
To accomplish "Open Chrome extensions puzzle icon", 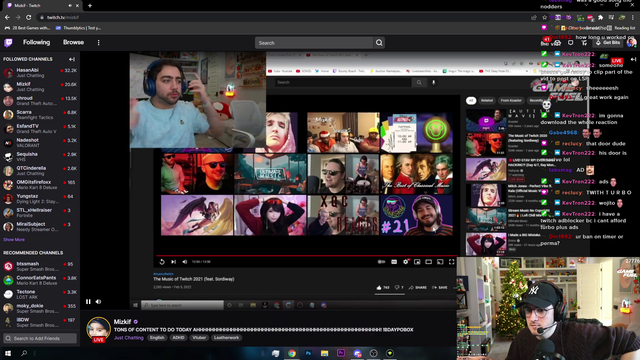I will (600, 18).
